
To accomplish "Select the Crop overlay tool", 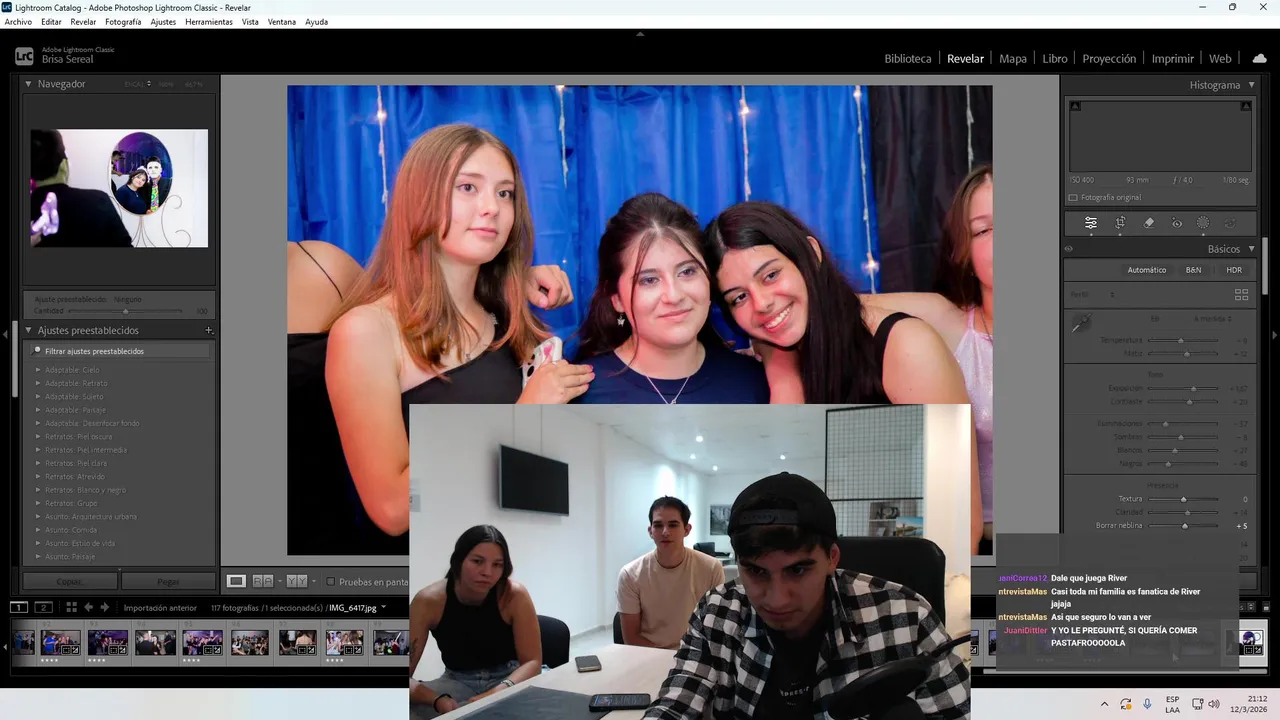I will (1120, 223).
